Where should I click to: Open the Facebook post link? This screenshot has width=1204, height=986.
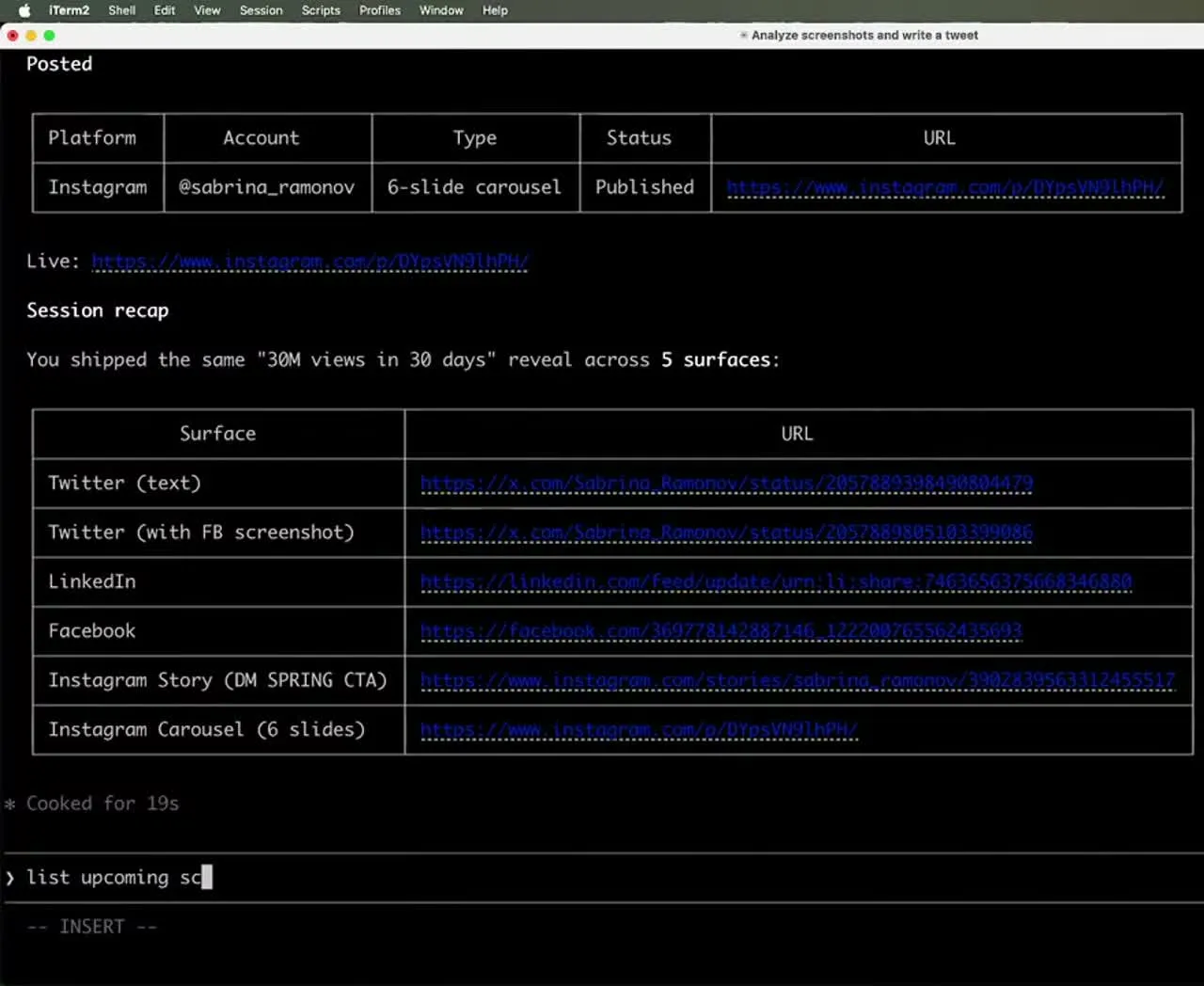click(x=721, y=630)
